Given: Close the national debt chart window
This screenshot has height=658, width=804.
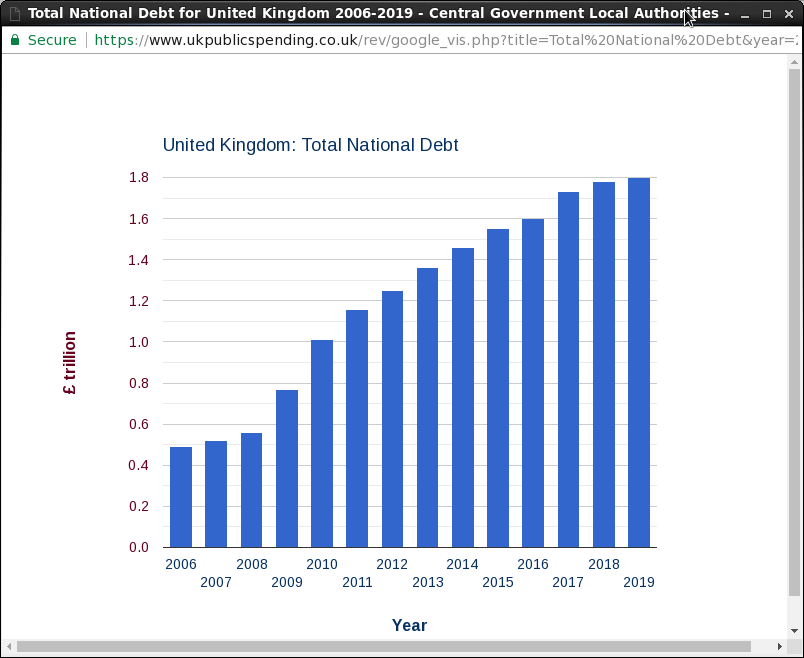Looking at the screenshot, I should (789, 14).
